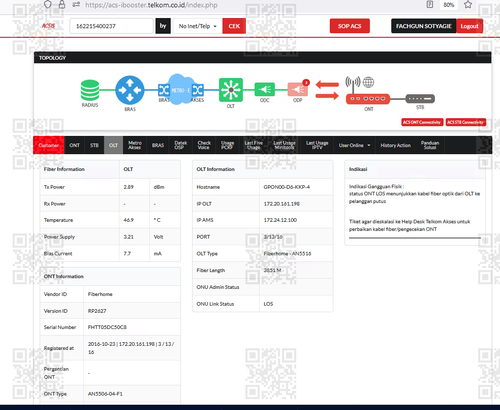Image resolution: width=500 pixels, height=410 pixels.
Task: Click the STB set-top box icon
Action: [x=420, y=99]
